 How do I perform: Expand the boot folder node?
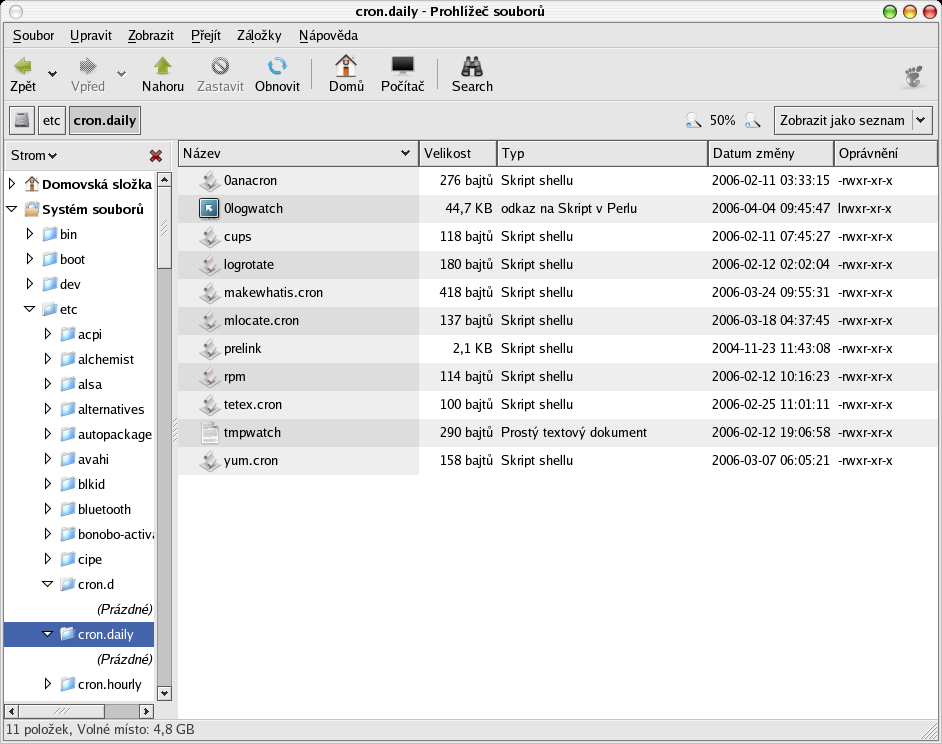30,259
